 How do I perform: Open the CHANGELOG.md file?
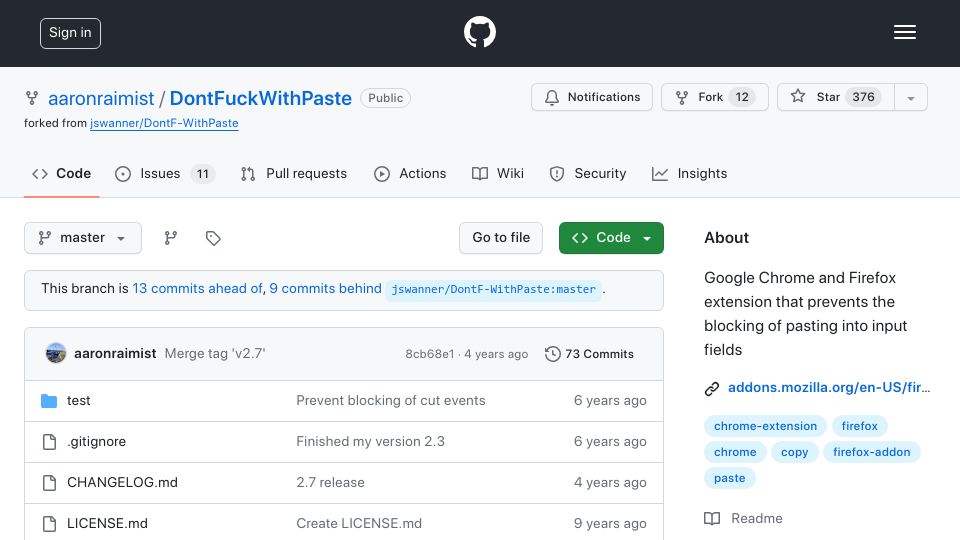pyautogui.click(x=122, y=483)
